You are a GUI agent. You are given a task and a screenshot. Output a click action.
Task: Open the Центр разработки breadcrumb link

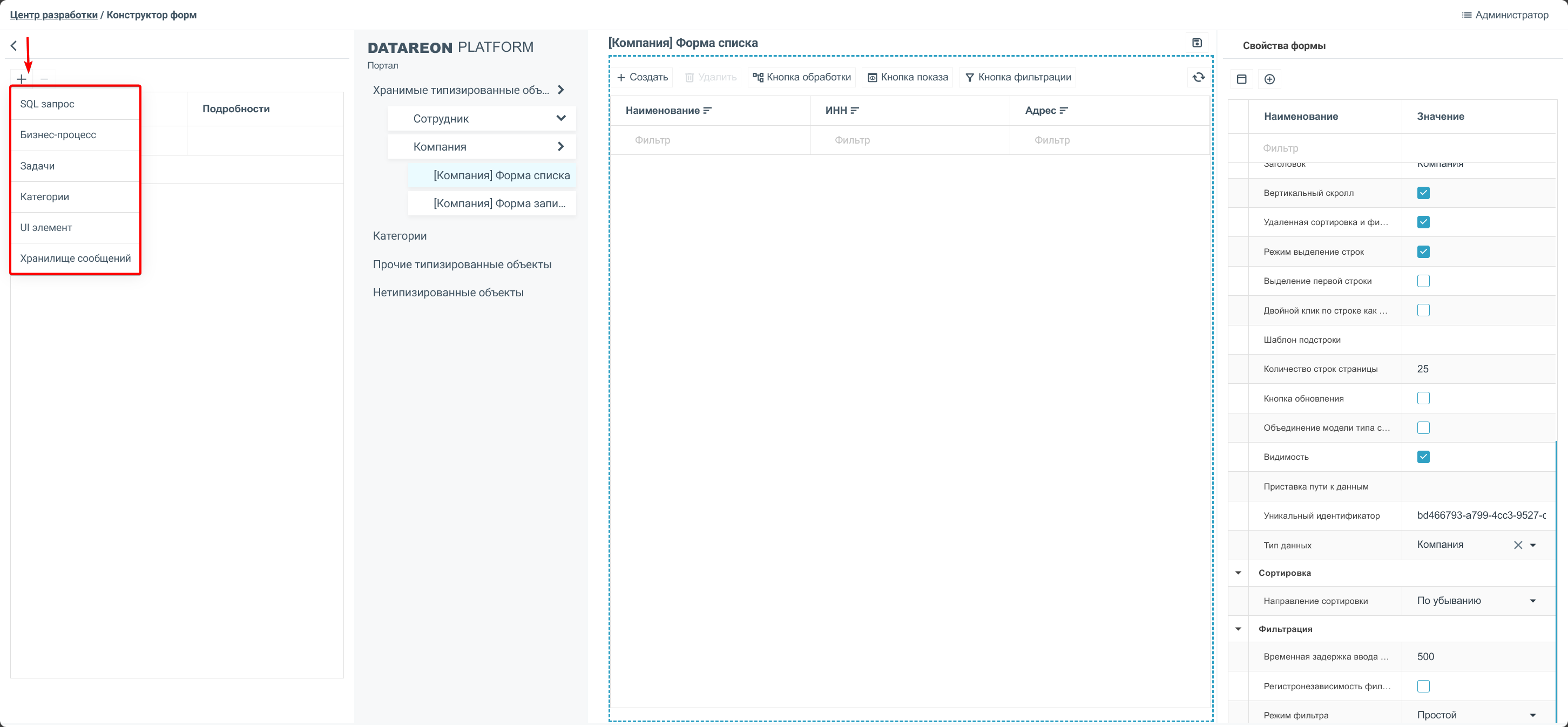53,15
